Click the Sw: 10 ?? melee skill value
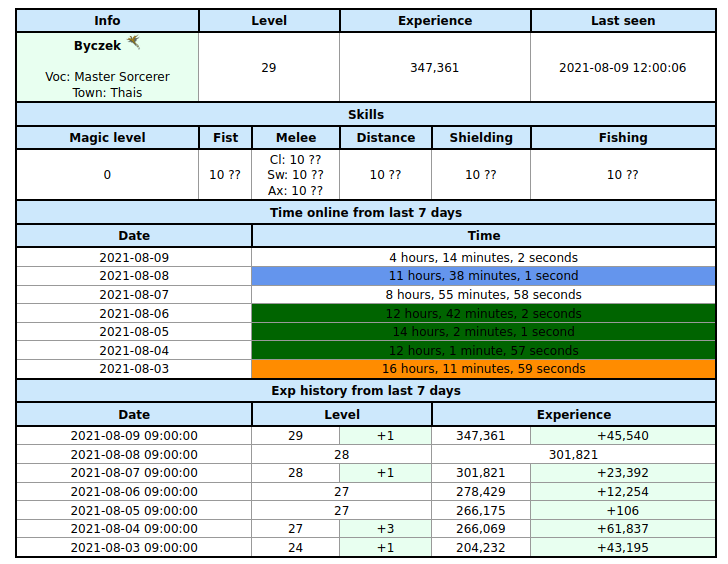Screen dimensions: 728x564 click(294, 174)
